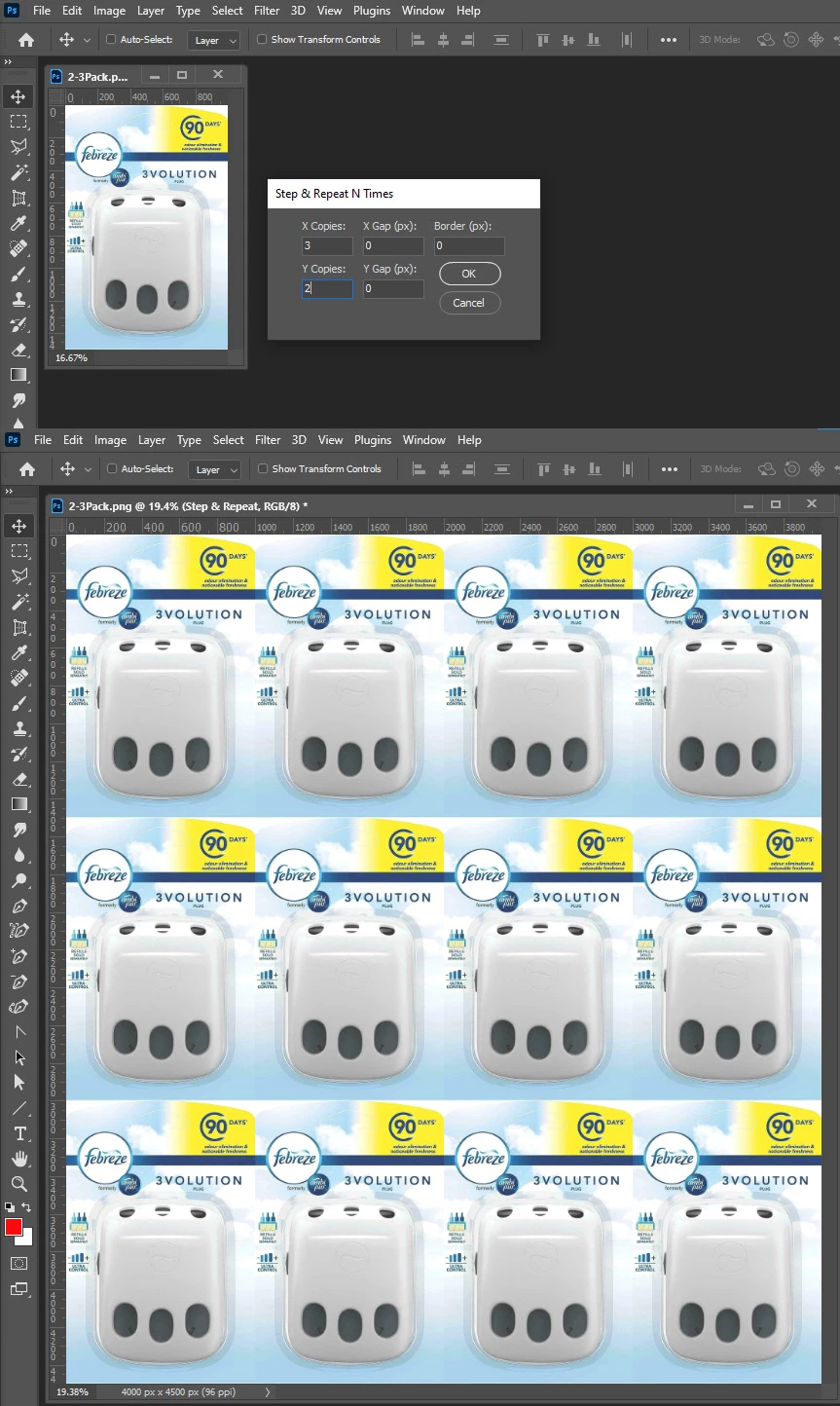Click align top edges icon in the Step & Repeat window
The image size is (840, 1406).
[543, 40]
